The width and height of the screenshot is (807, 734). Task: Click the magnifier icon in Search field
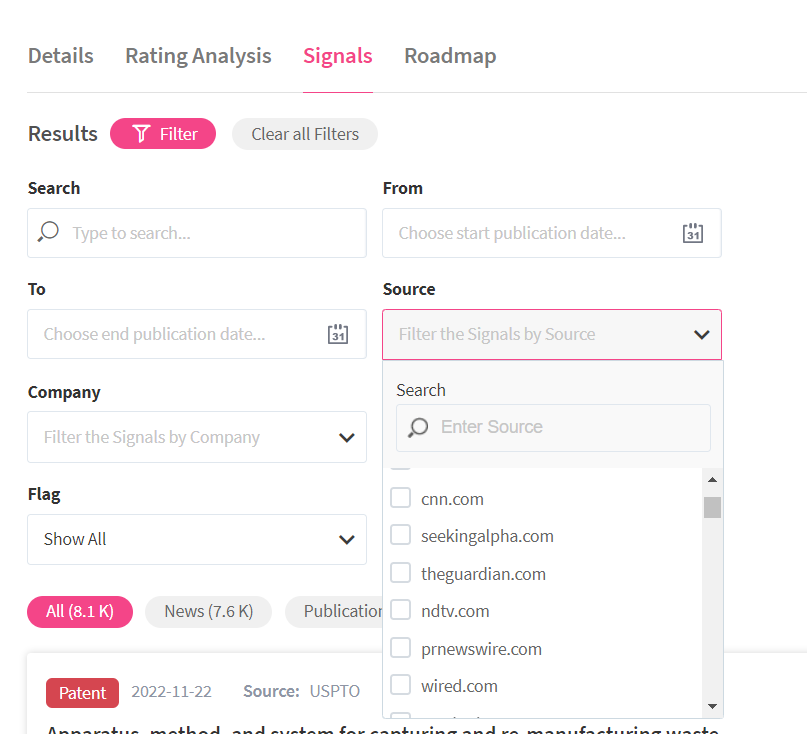tap(48, 233)
